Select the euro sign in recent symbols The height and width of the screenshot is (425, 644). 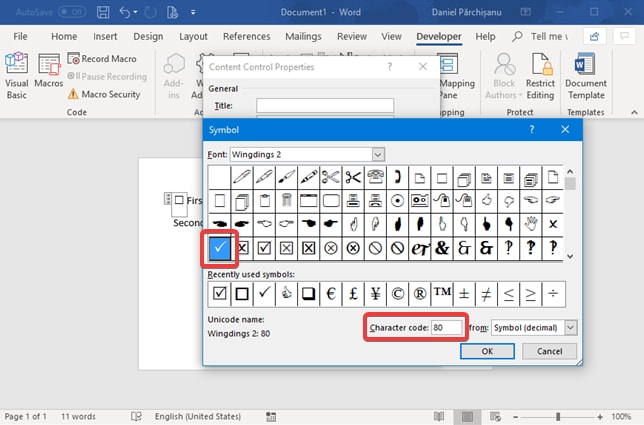tap(330, 293)
